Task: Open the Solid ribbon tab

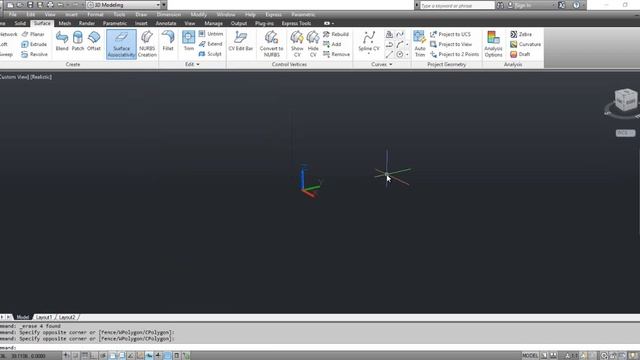Action: (20, 23)
